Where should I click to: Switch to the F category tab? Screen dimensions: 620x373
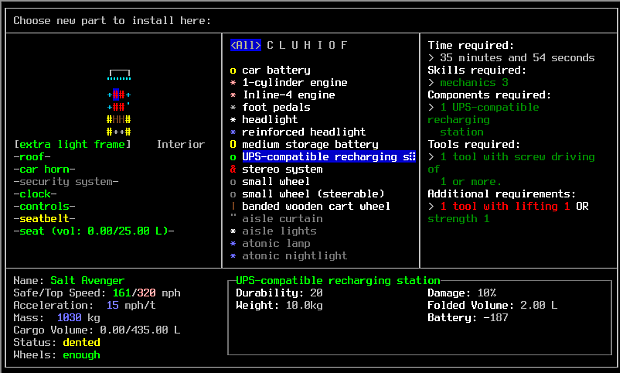pos(344,45)
